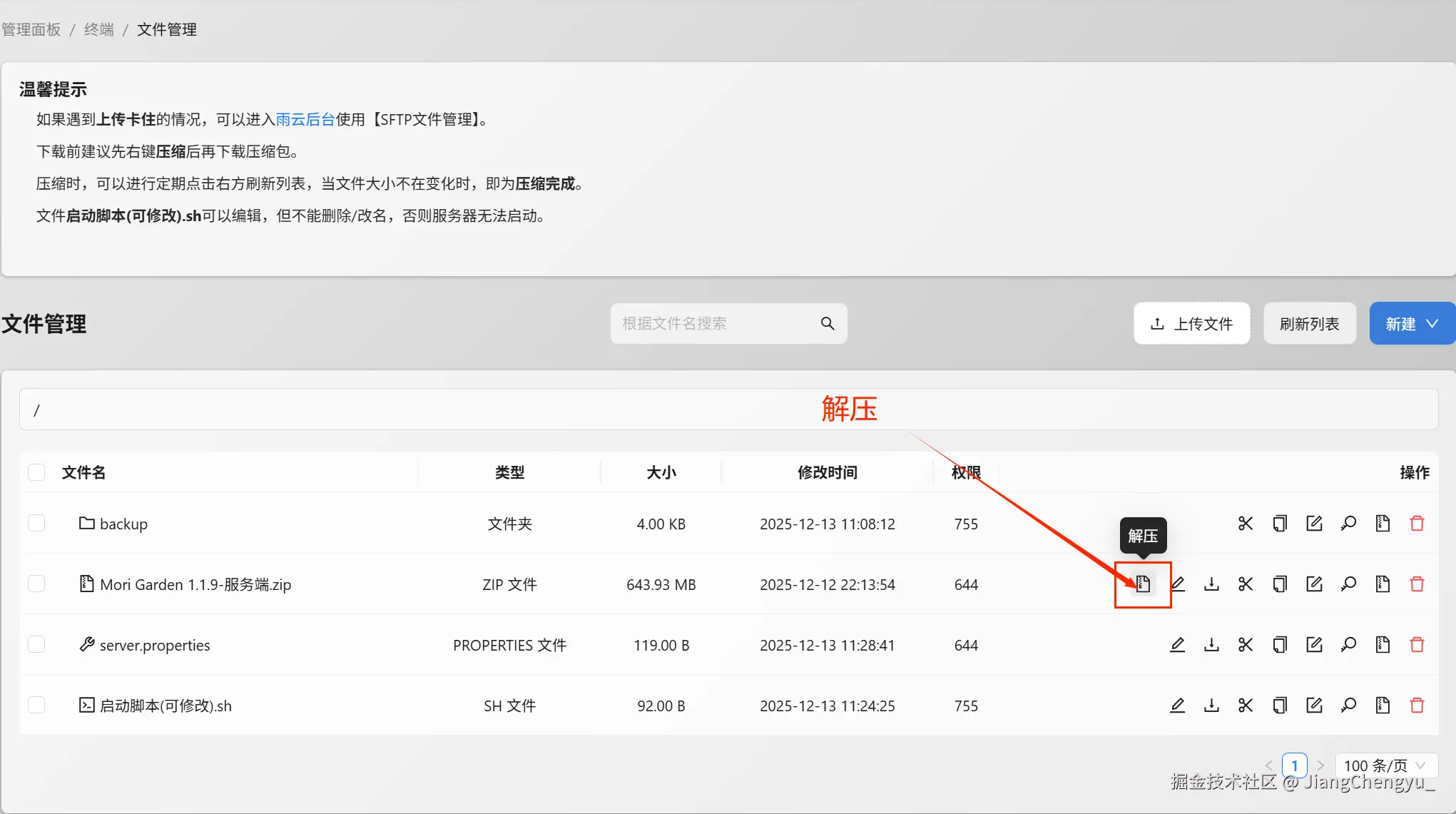
Task: Select the server.properties row checkbox
Action: pyautogui.click(x=36, y=645)
